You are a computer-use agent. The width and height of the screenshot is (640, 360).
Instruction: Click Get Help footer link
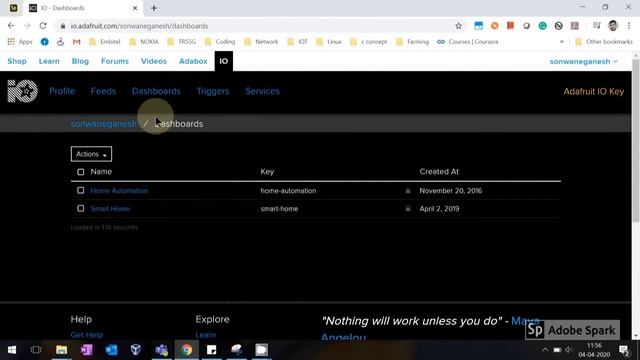pos(87,335)
